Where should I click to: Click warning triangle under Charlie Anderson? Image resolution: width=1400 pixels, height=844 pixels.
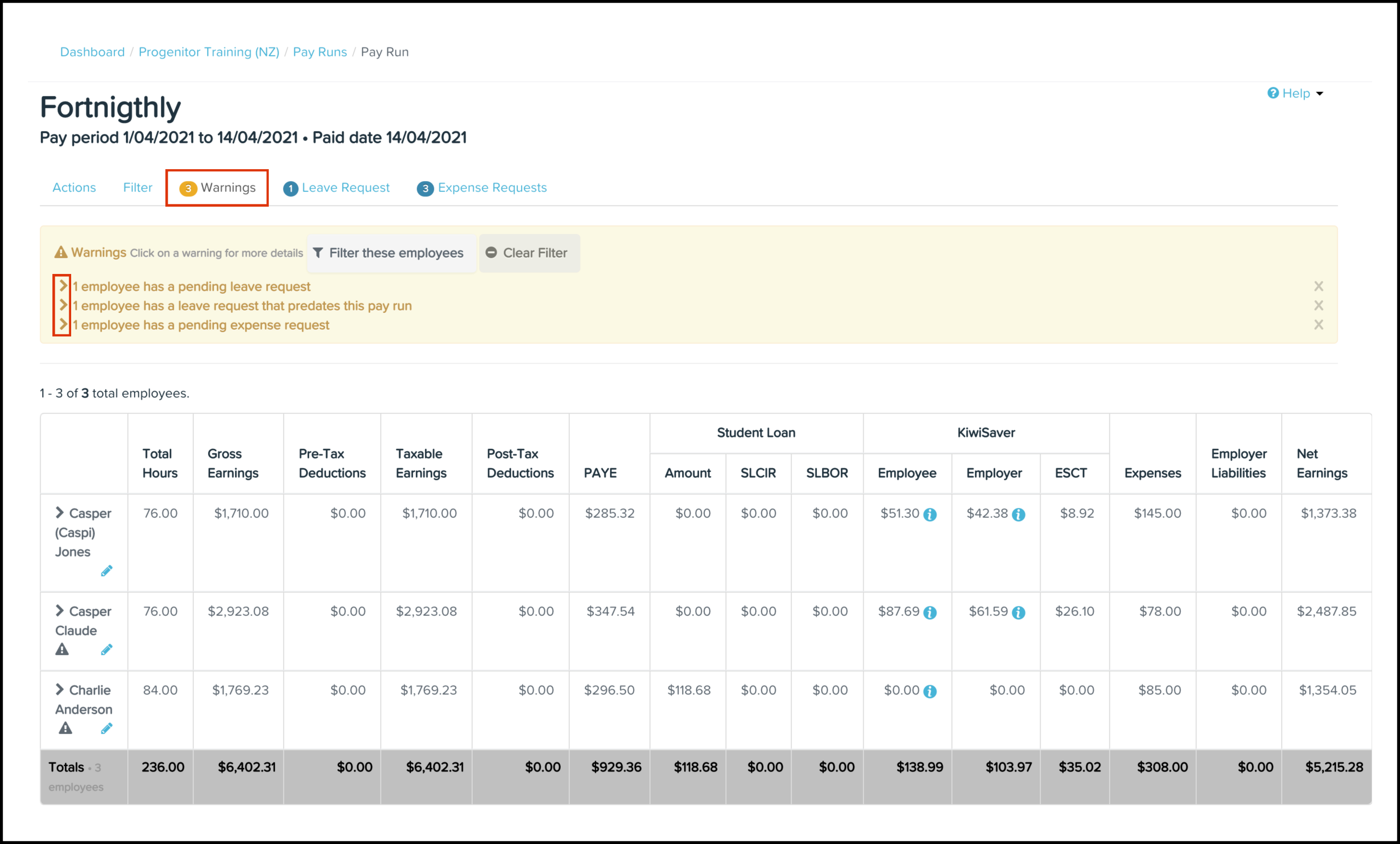point(65,728)
